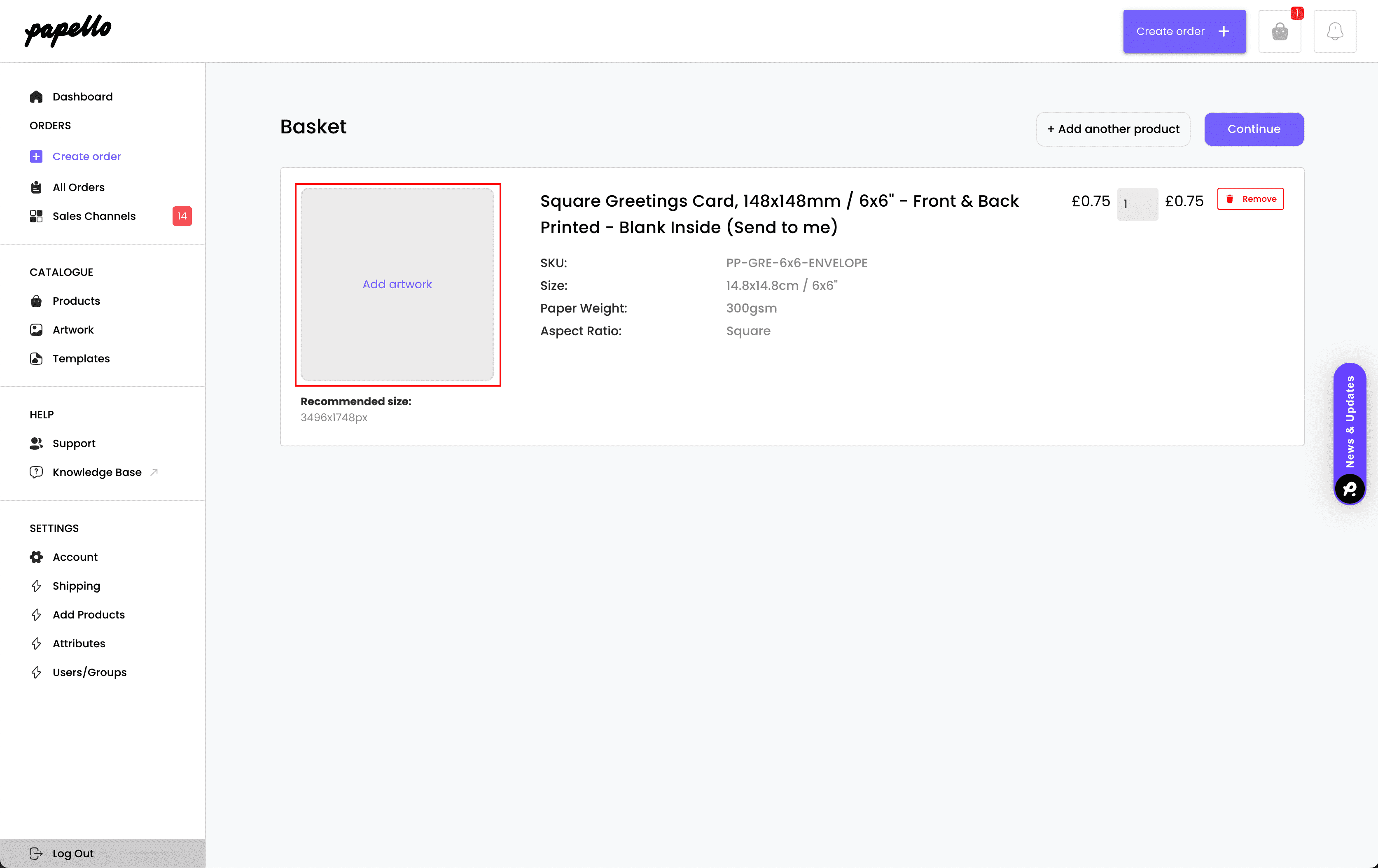
Task: Open Sales Channels page
Action: click(94, 216)
